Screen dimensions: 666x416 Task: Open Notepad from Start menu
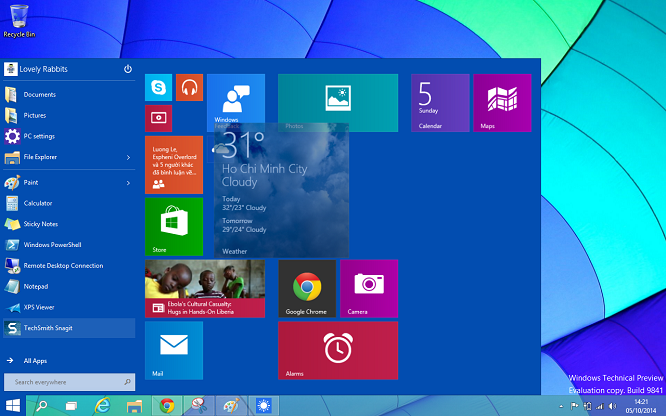coord(69,286)
